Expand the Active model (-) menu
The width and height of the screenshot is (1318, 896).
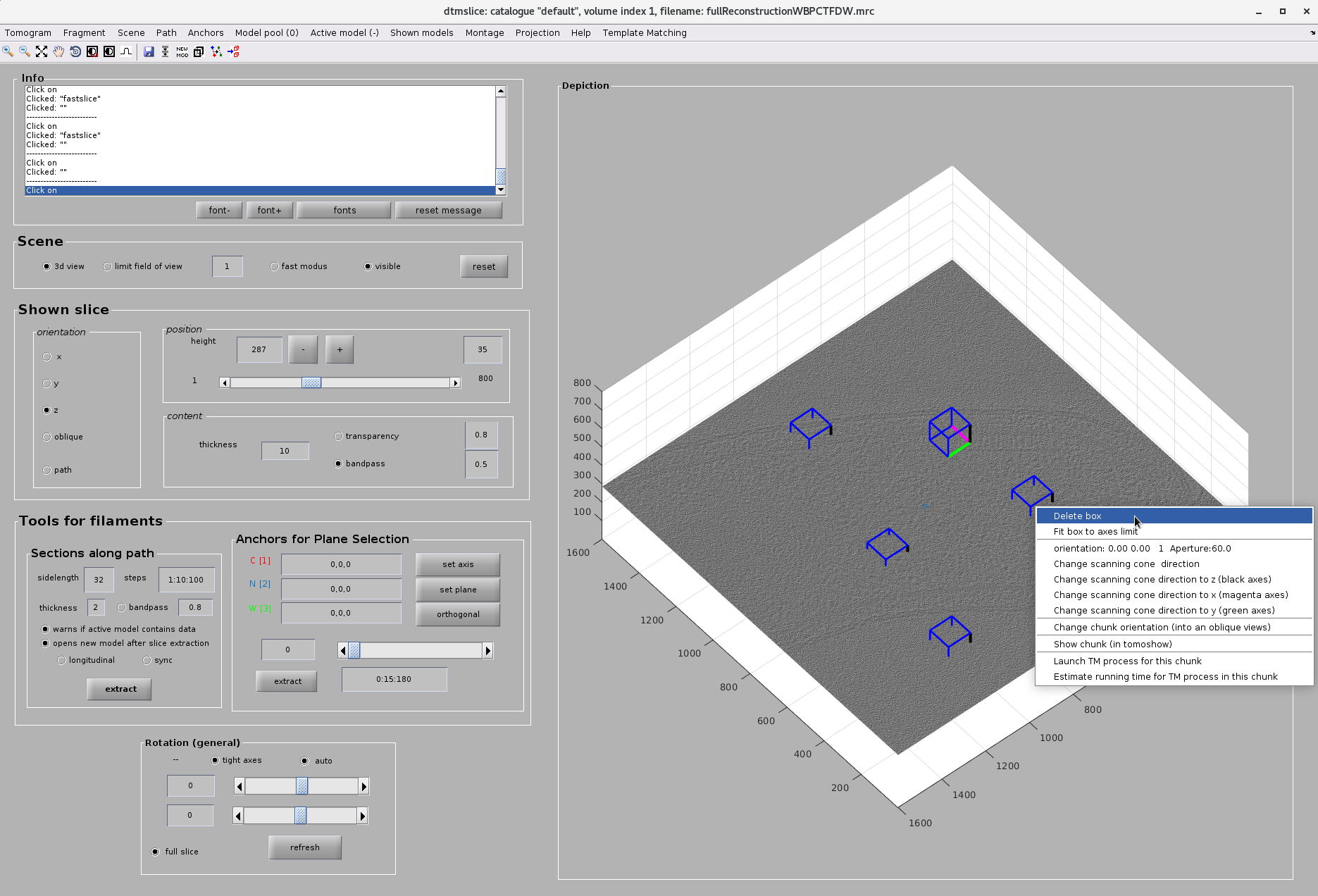[344, 32]
